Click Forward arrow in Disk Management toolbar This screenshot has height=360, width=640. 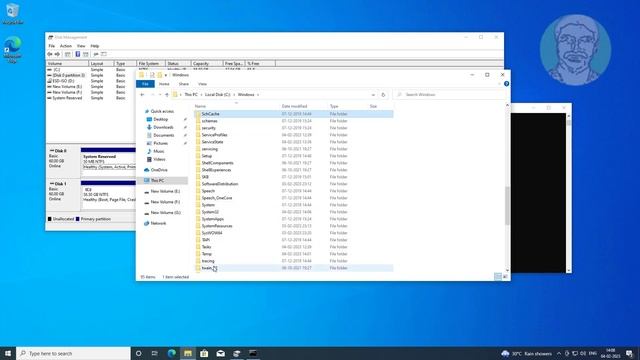(57, 54)
